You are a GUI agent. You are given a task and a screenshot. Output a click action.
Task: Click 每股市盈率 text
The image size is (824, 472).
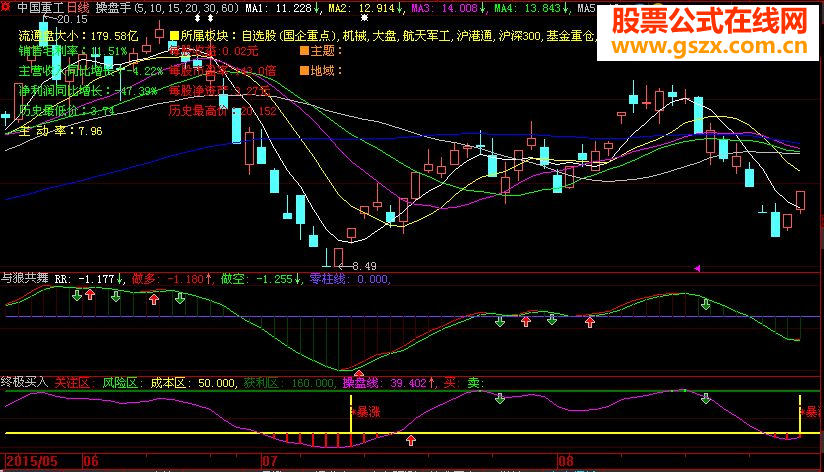tap(222, 70)
